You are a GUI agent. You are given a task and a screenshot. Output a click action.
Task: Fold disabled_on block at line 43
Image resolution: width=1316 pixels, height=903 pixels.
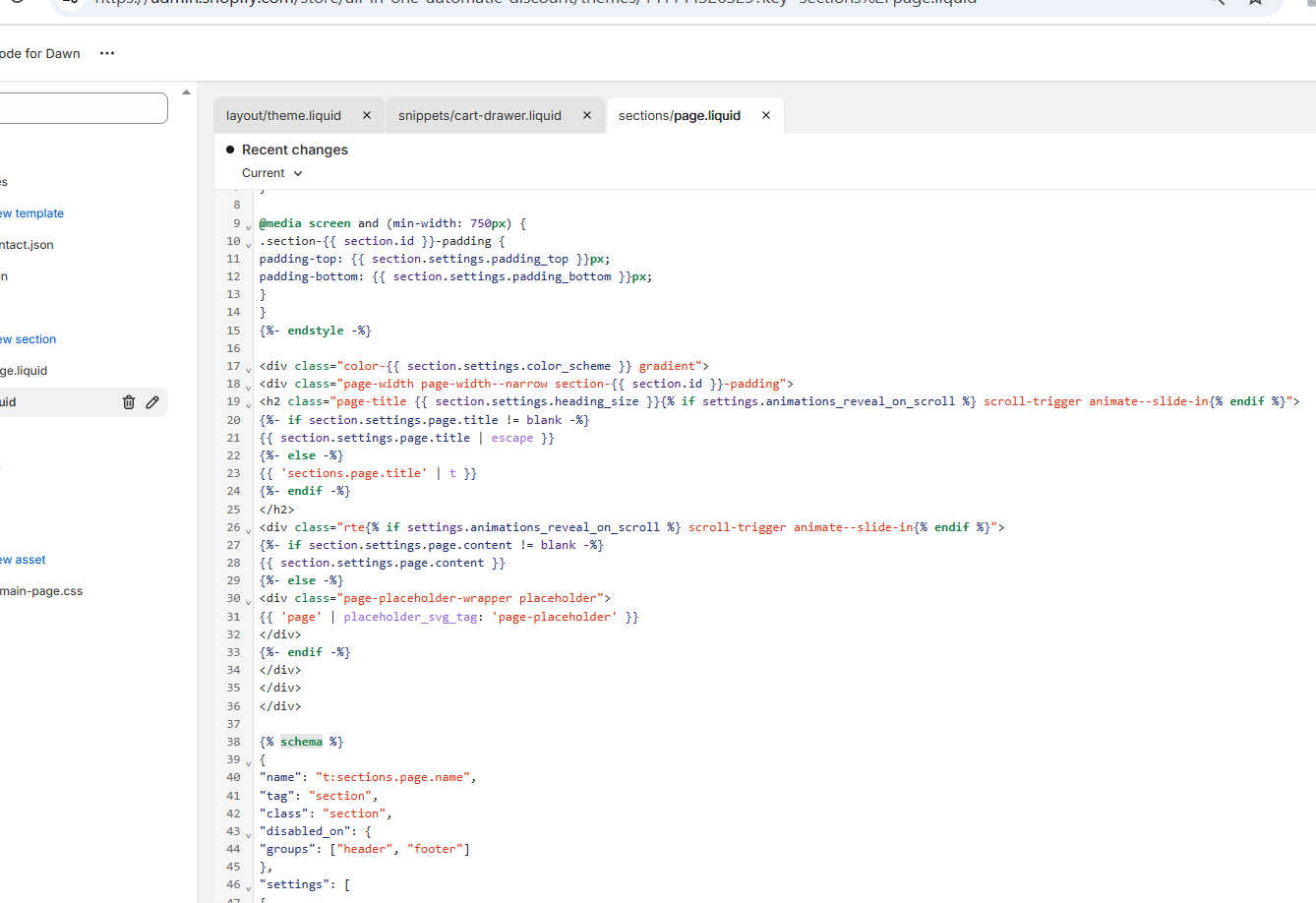pyautogui.click(x=248, y=834)
